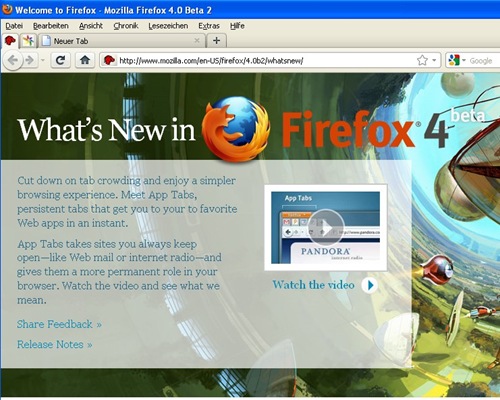Viewport: 500px width, 400px height.
Task: Open the Ansicht menu
Action: coord(91,26)
